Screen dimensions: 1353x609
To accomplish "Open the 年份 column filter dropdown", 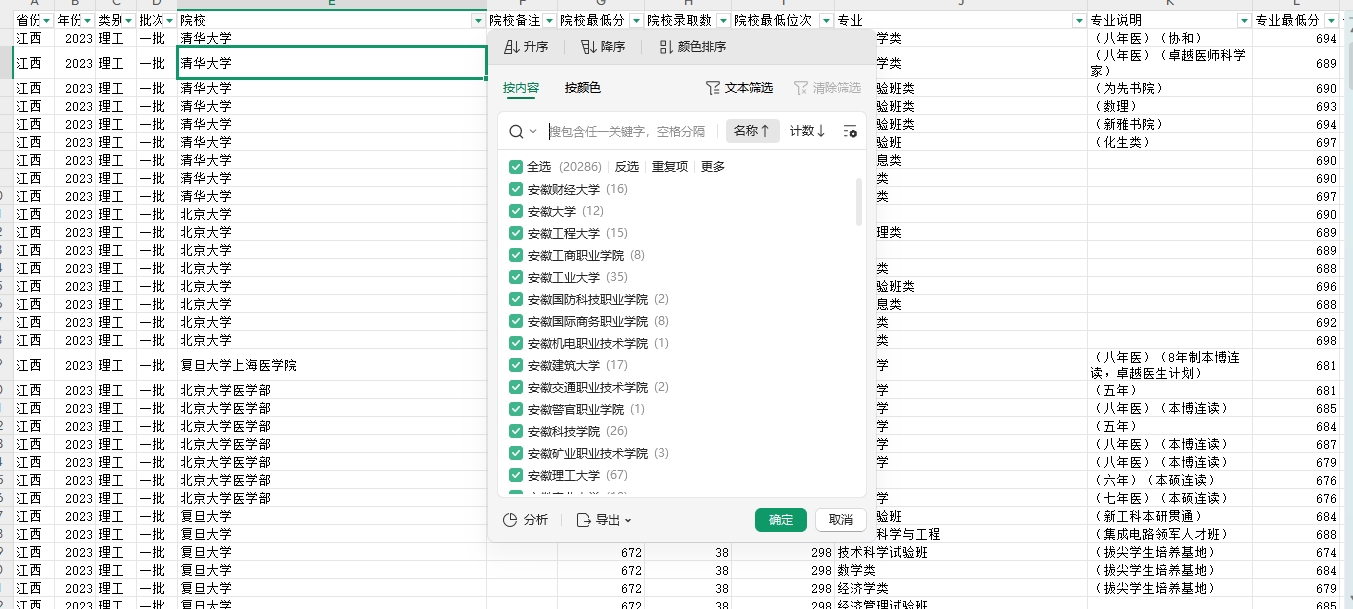I will tap(88, 20).
